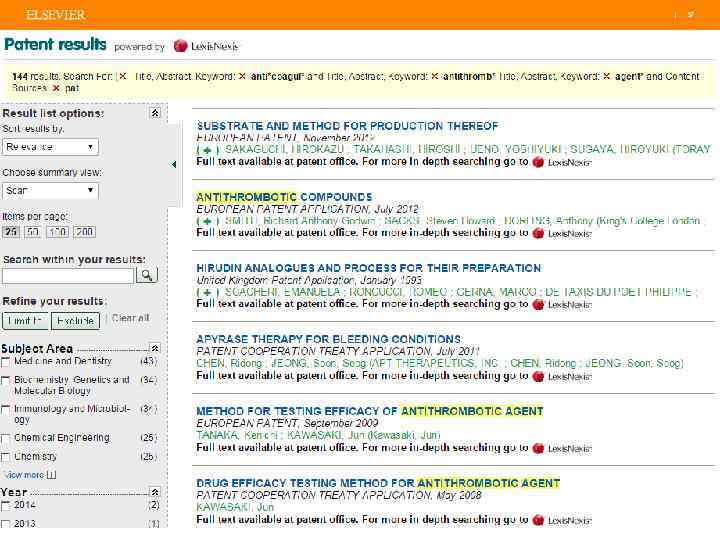Viewport: 720px width, 540px height.
Task: Check Biochemistry, Genetics and Molecular Biology
Action: click(x=6, y=381)
